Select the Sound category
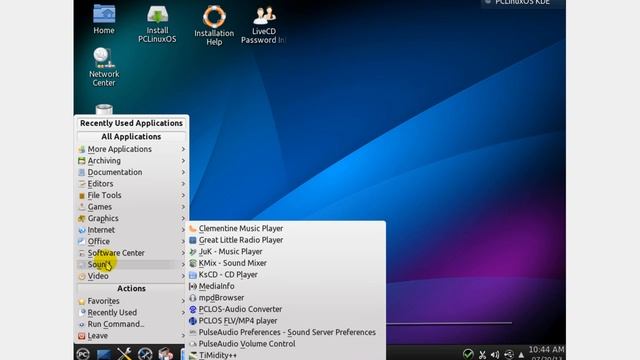Viewport: 640px width, 360px height. tap(131, 264)
